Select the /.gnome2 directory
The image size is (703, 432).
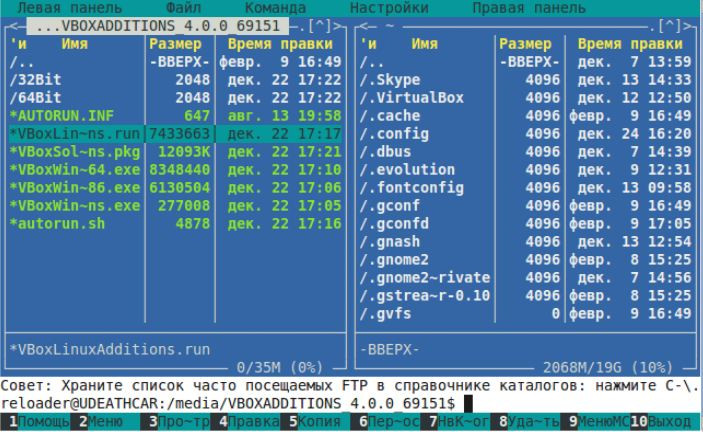(x=525, y=259)
